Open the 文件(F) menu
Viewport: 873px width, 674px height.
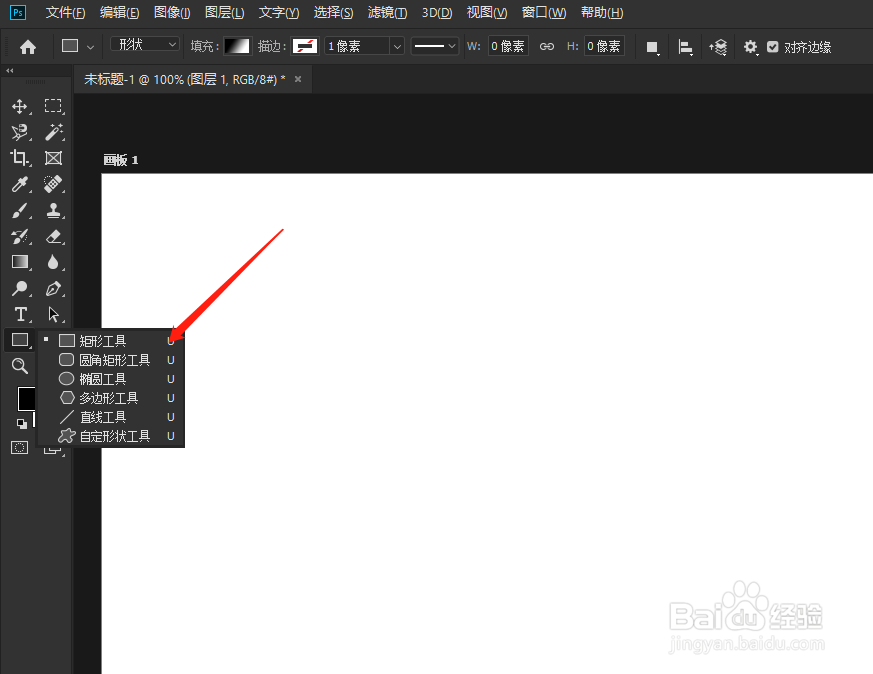(x=65, y=12)
